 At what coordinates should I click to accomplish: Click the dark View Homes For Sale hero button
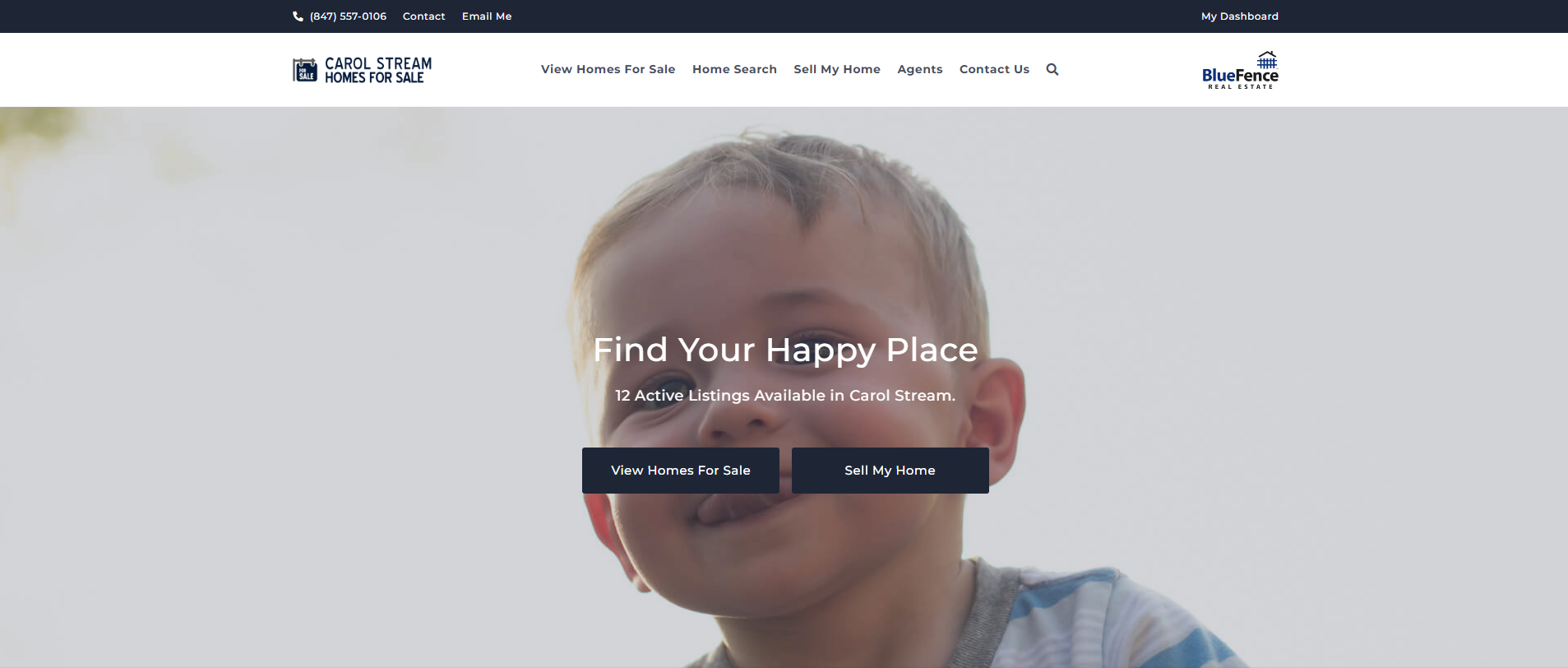point(680,471)
